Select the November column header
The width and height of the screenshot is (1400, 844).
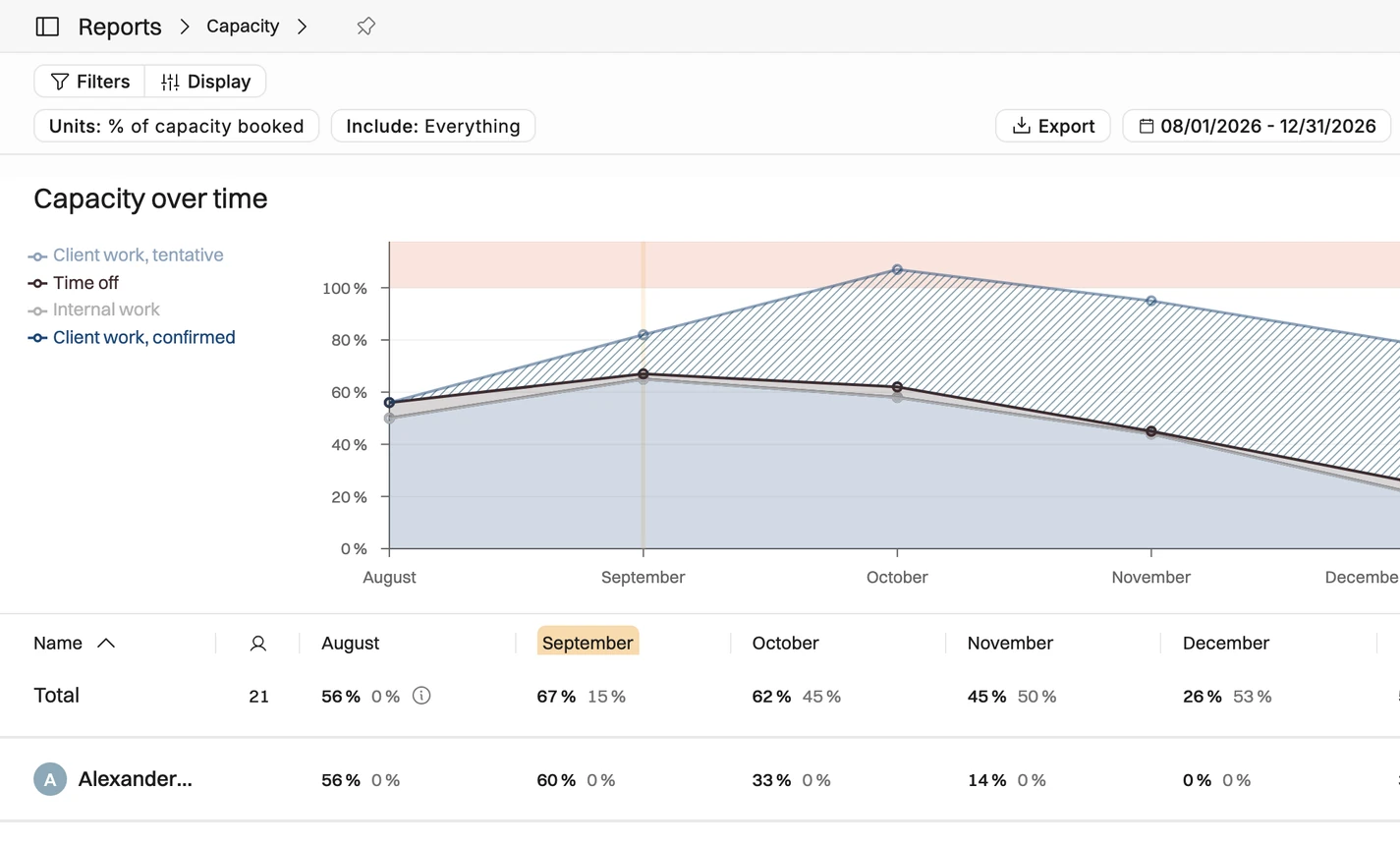point(1010,644)
